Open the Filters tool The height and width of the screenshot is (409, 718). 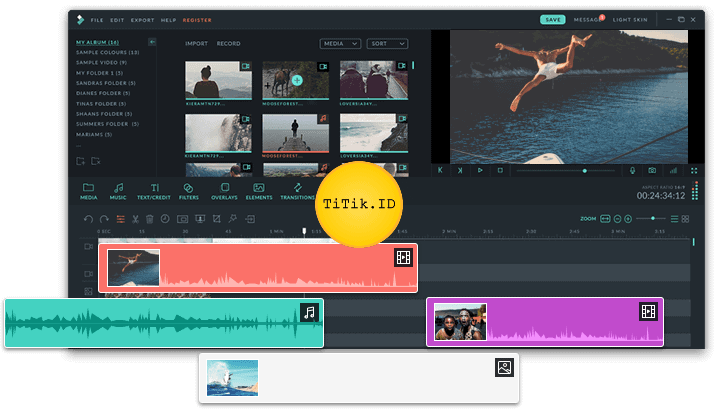click(x=189, y=191)
